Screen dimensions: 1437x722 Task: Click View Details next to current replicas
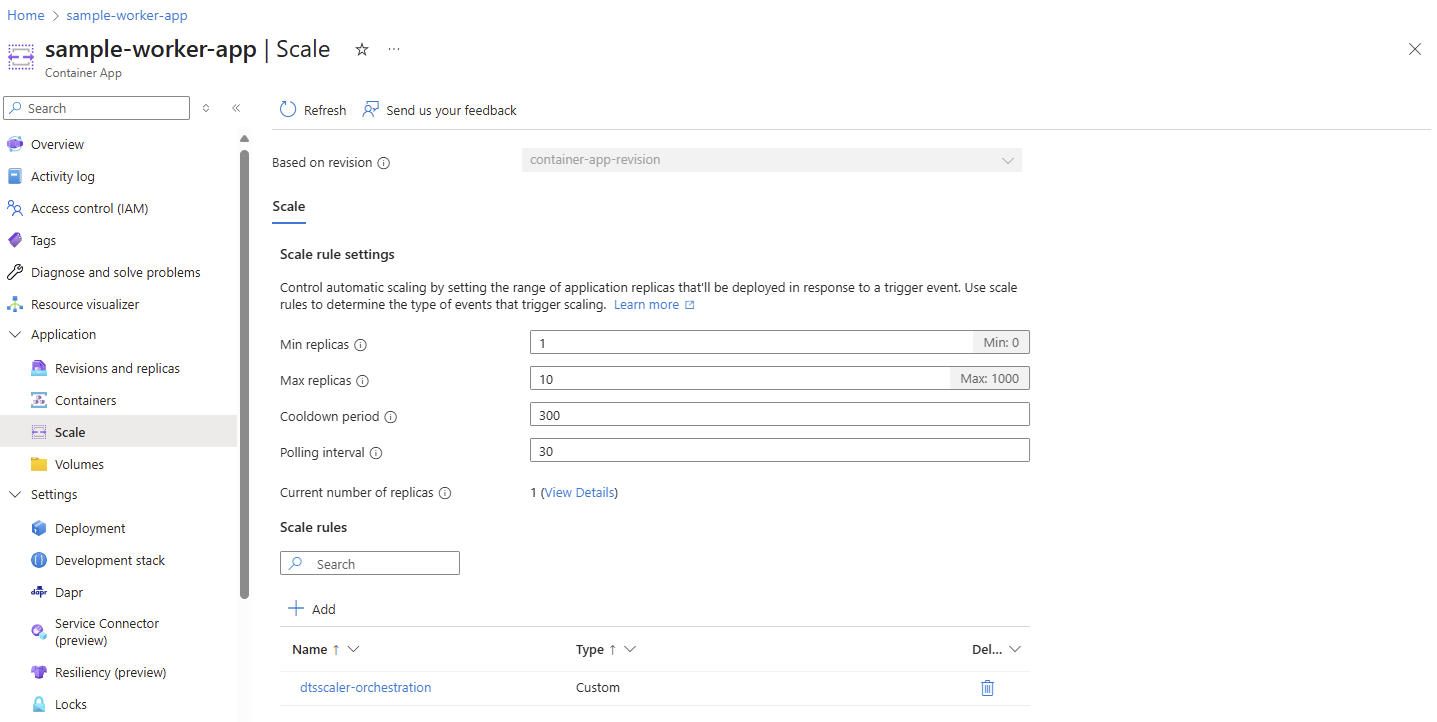(x=578, y=492)
